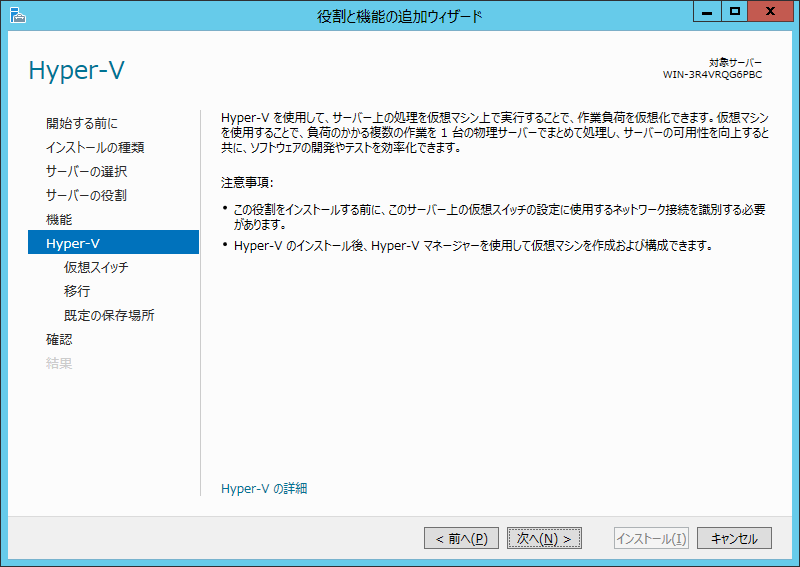Viewport: 800px width, 567px height.
Task: Select the Hyper-V step in the sidebar
Action: click(113, 242)
